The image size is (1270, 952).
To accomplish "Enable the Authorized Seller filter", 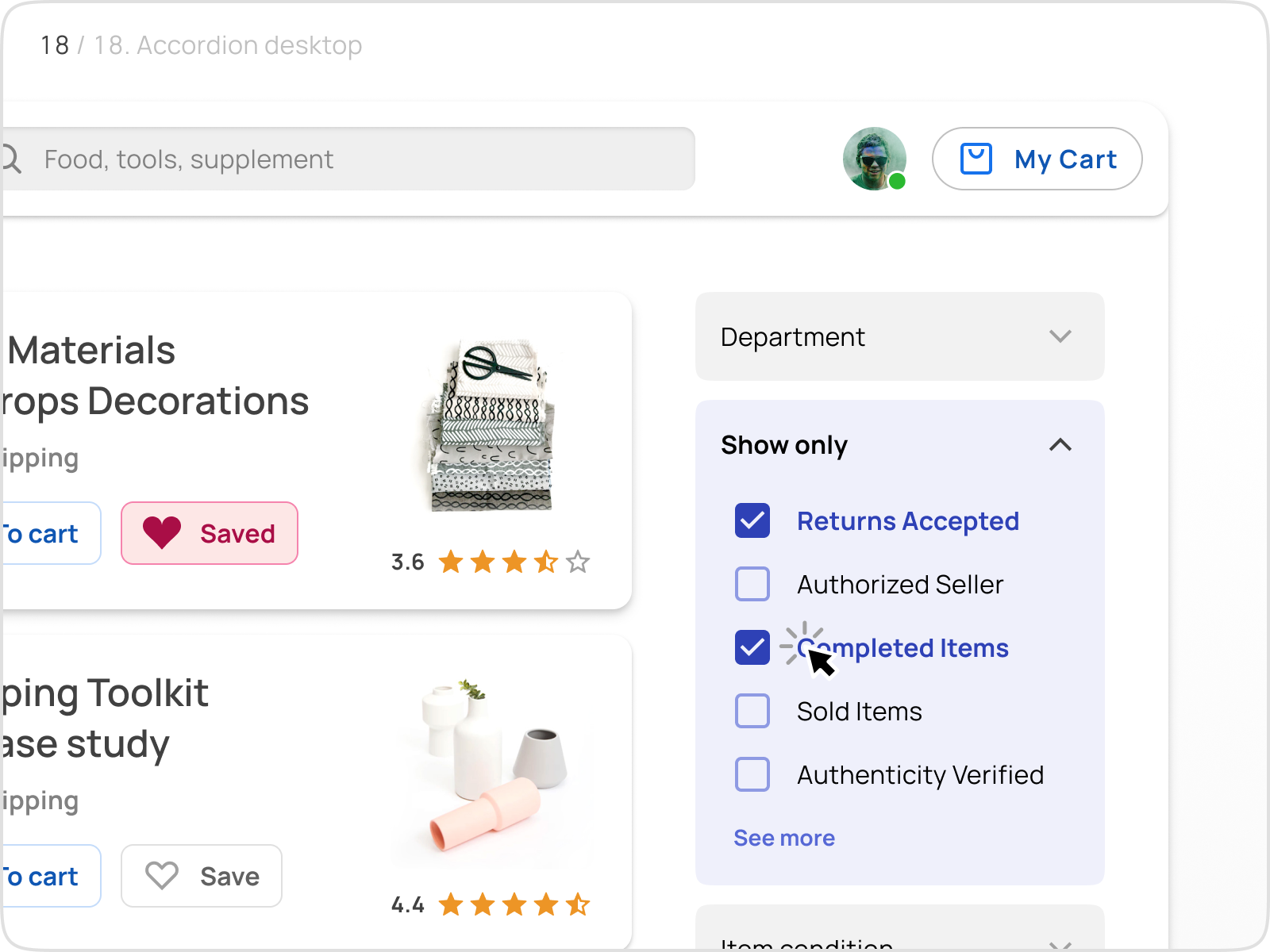I will tap(752, 585).
